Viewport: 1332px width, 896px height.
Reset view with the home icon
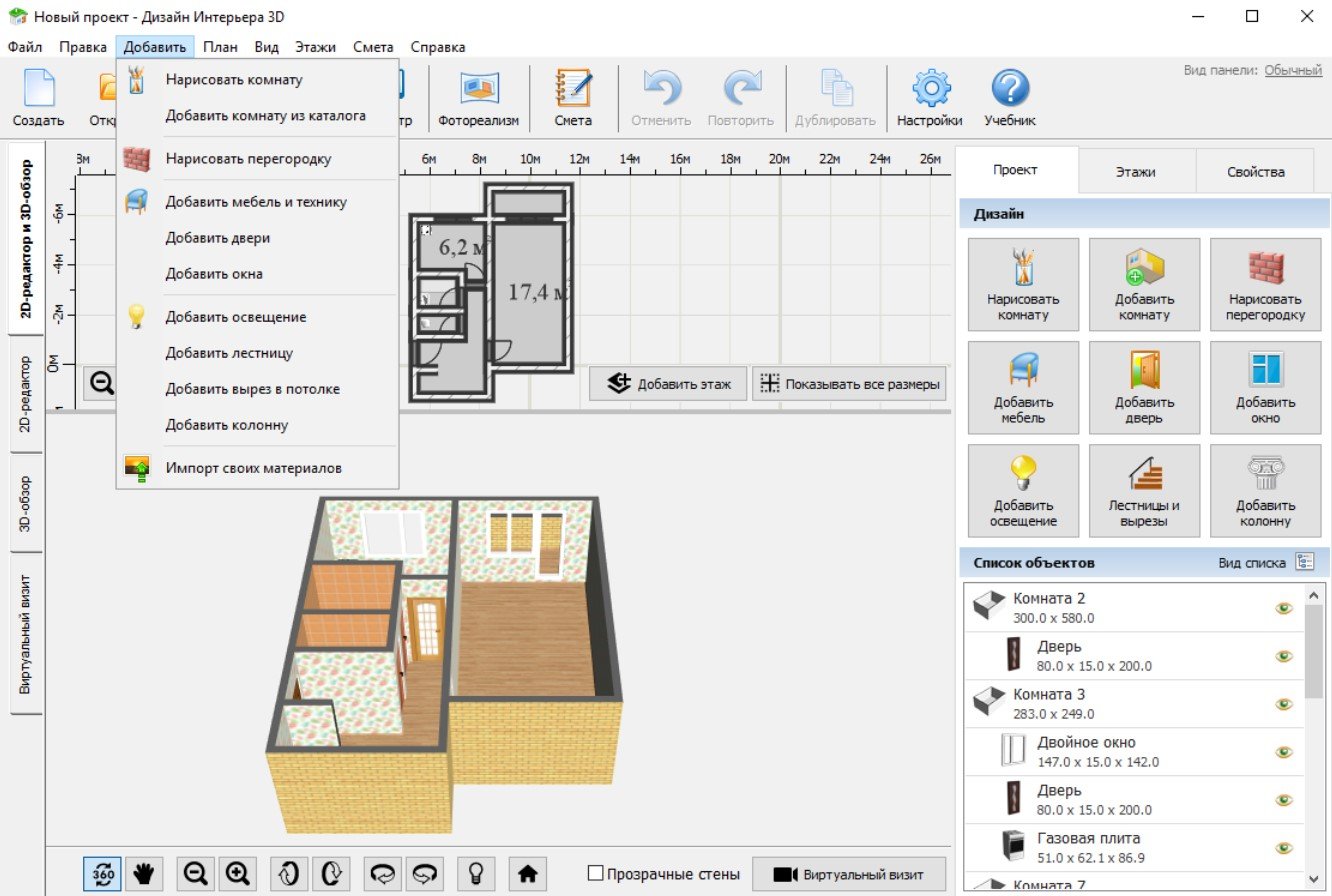click(x=528, y=873)
